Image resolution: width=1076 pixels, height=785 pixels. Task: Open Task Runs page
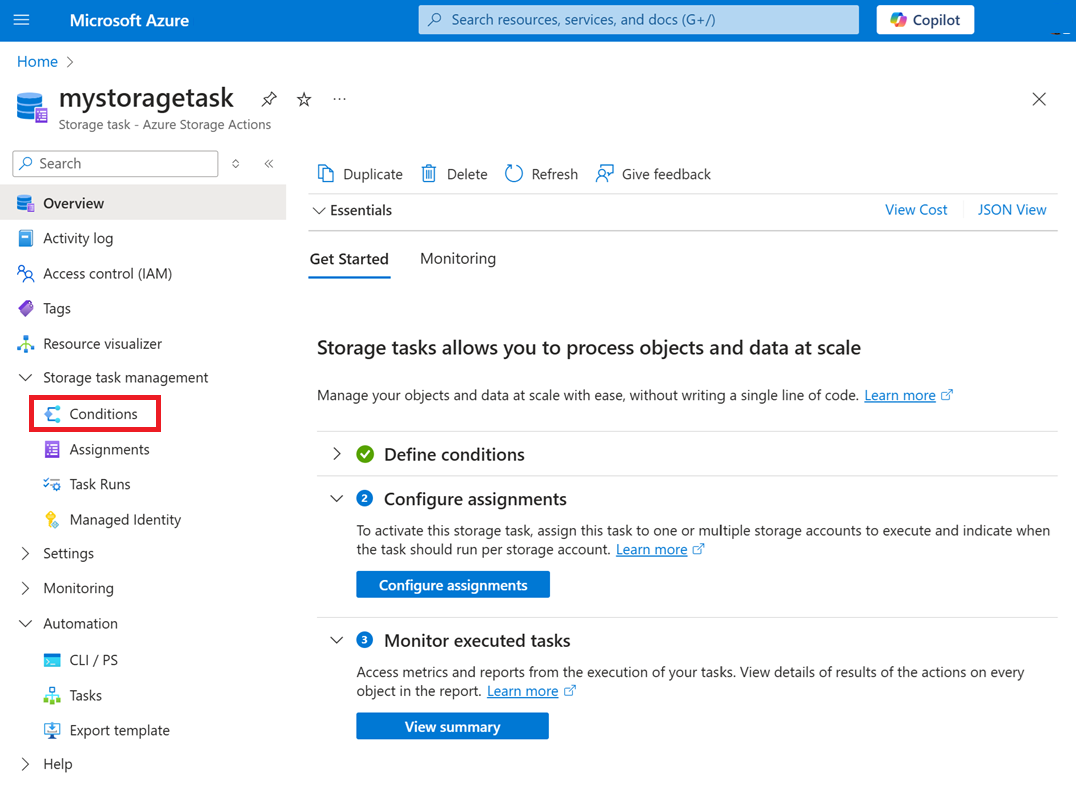point(100,484)
